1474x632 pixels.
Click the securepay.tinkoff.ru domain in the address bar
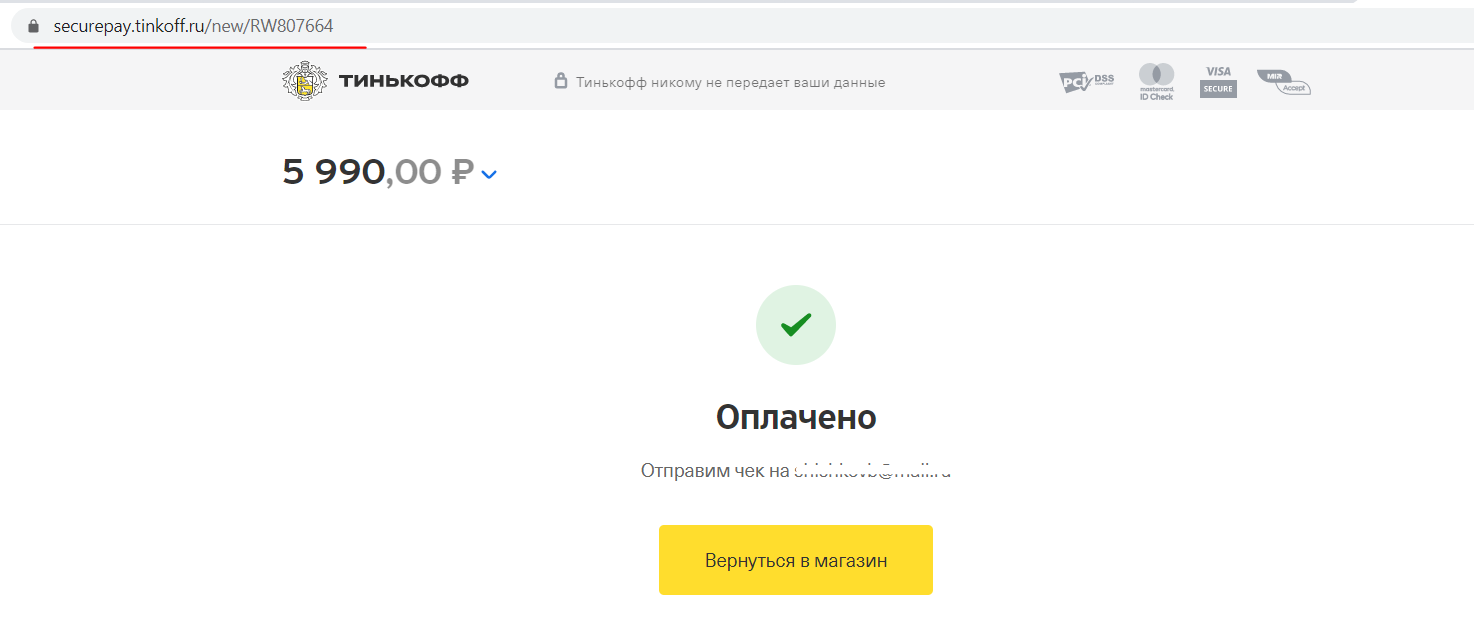(x=129, y=26)
